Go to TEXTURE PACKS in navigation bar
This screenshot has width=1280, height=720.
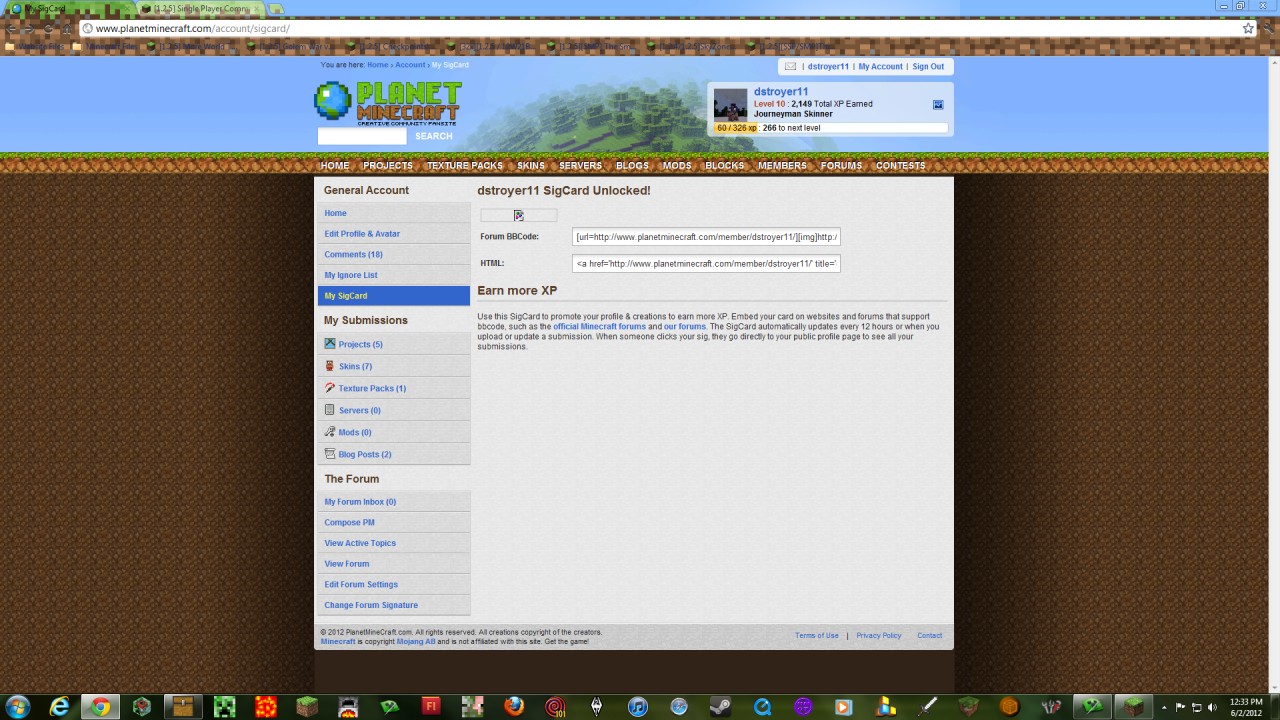(x=464, y=166)
